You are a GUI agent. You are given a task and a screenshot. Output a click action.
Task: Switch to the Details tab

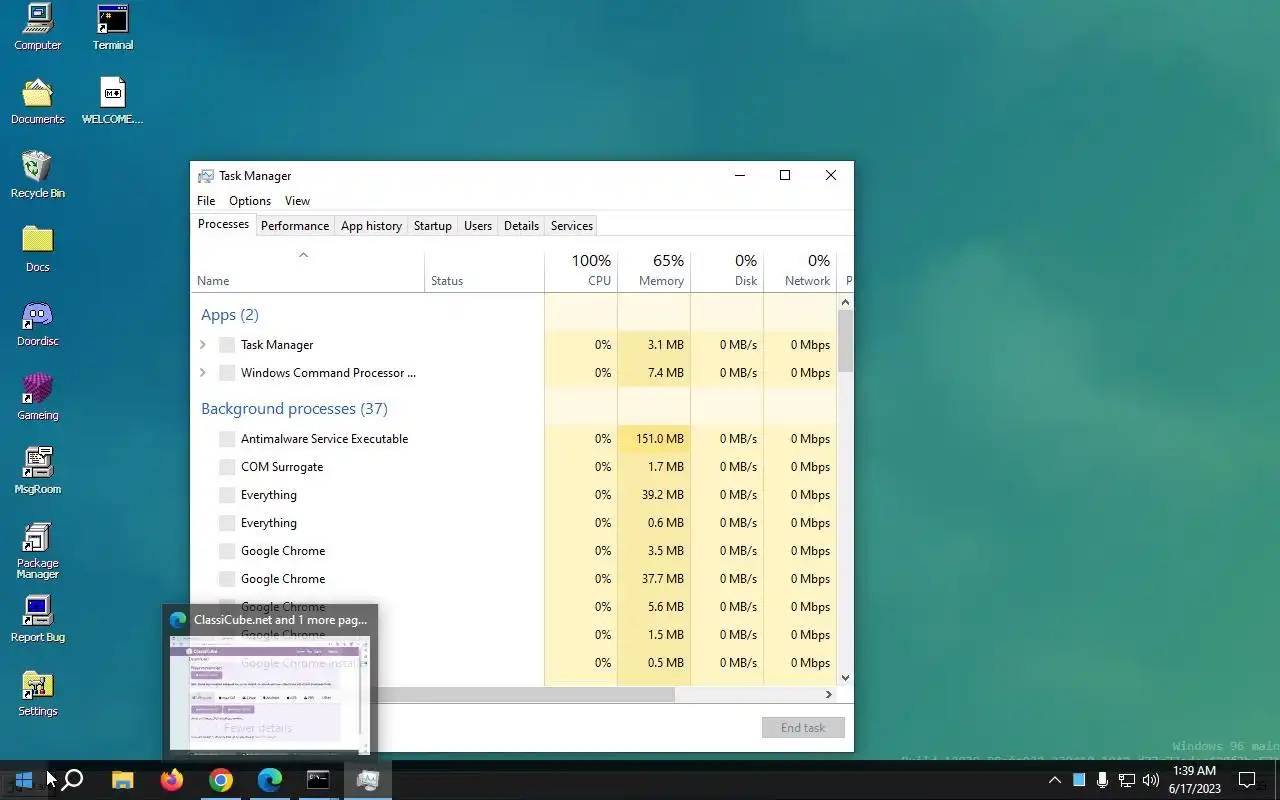[x=521, y=226]
